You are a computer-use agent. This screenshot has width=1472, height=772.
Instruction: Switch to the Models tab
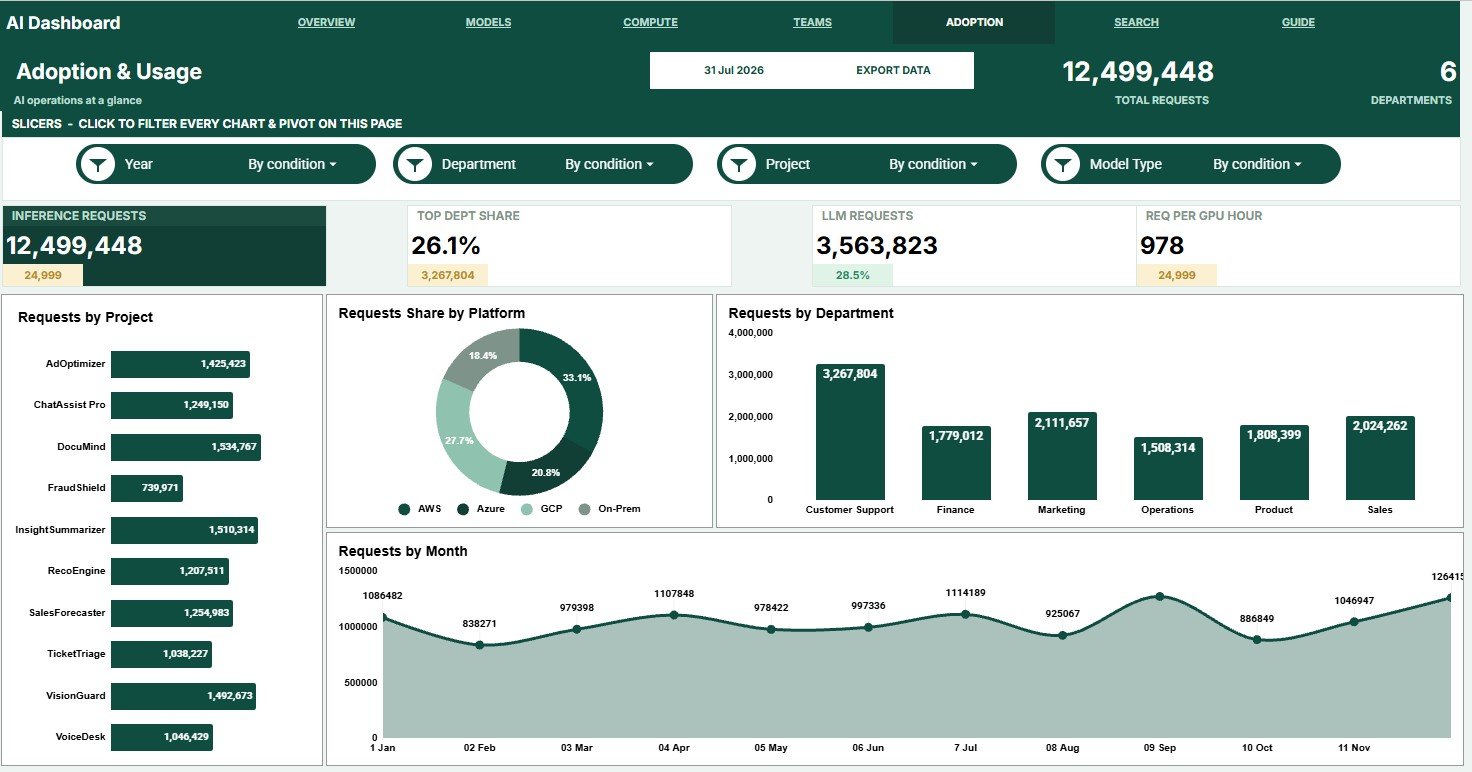point(488,22)
